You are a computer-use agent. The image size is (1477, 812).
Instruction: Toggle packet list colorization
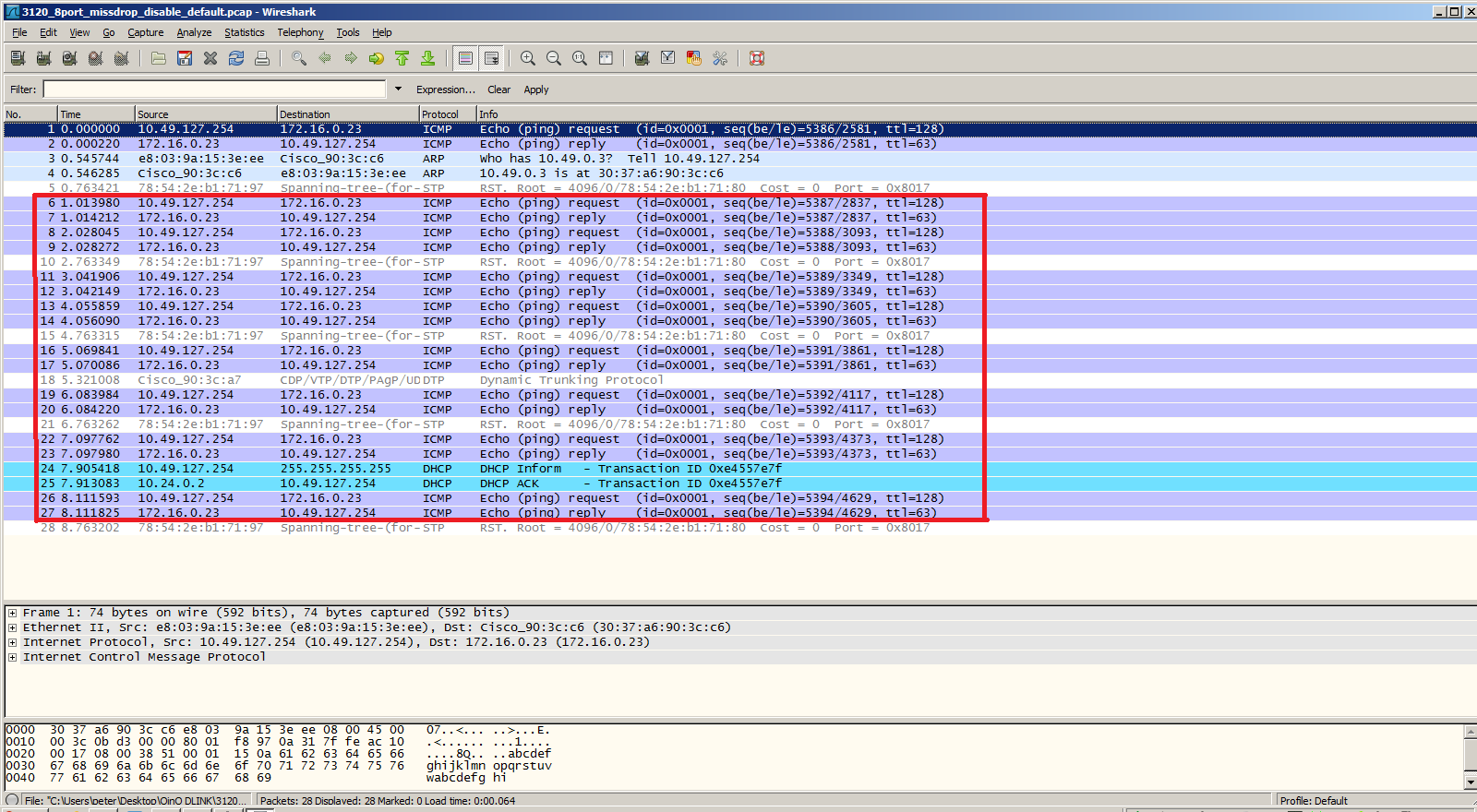(466, 58)
